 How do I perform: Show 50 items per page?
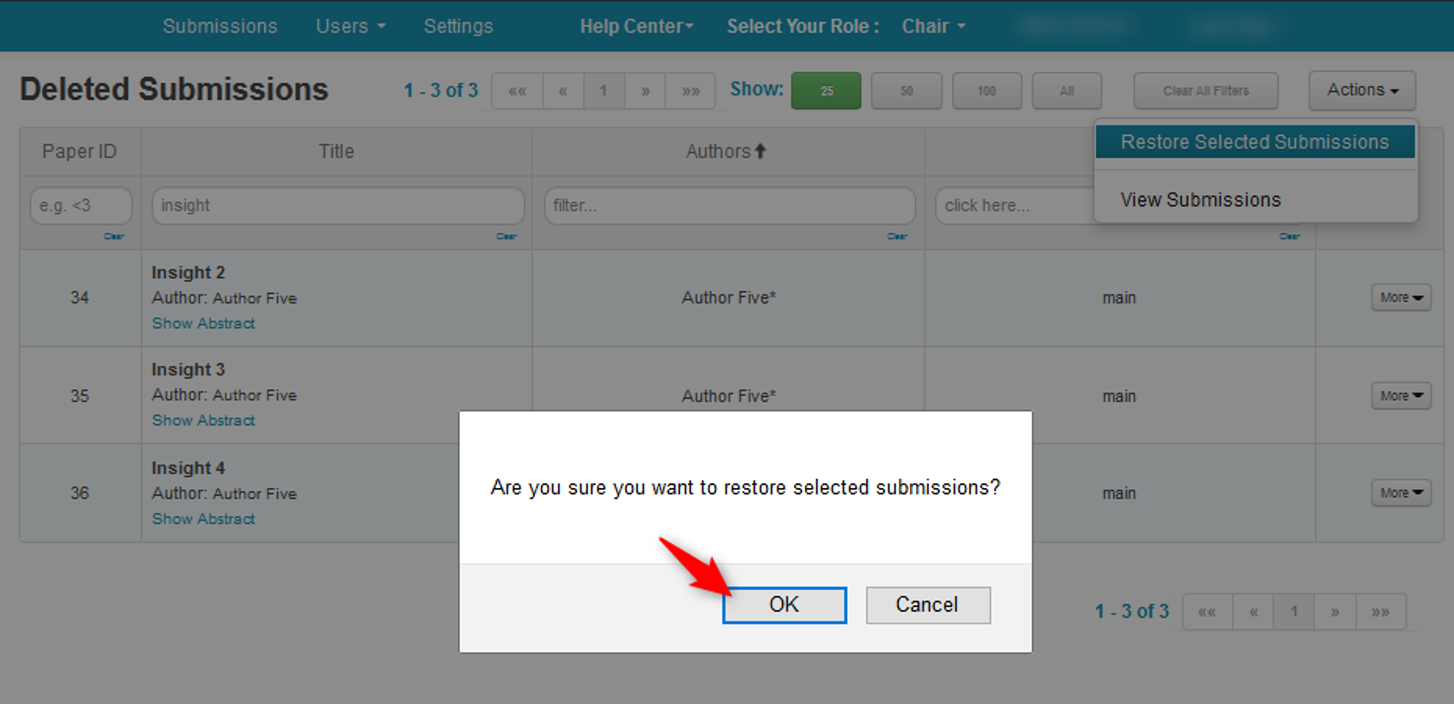(906, 91)
